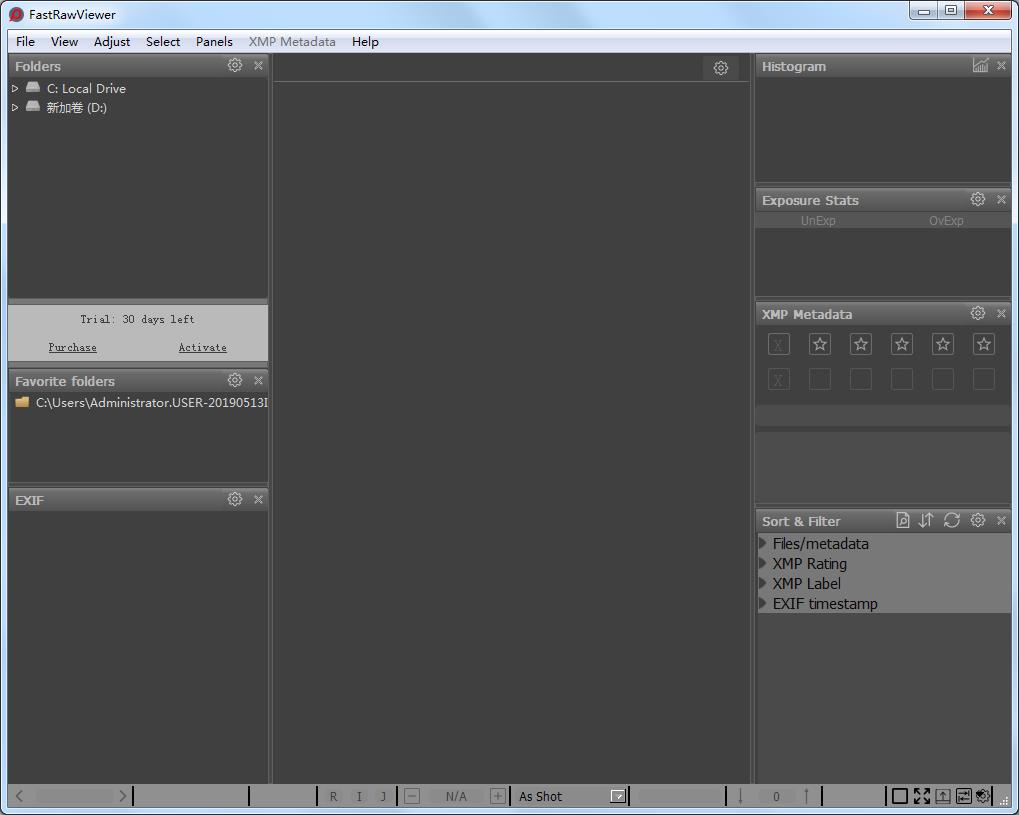The image size is (1019, 815).
Task: Expand the 新加卷 (D:) tree node
Action: (15, 107)
